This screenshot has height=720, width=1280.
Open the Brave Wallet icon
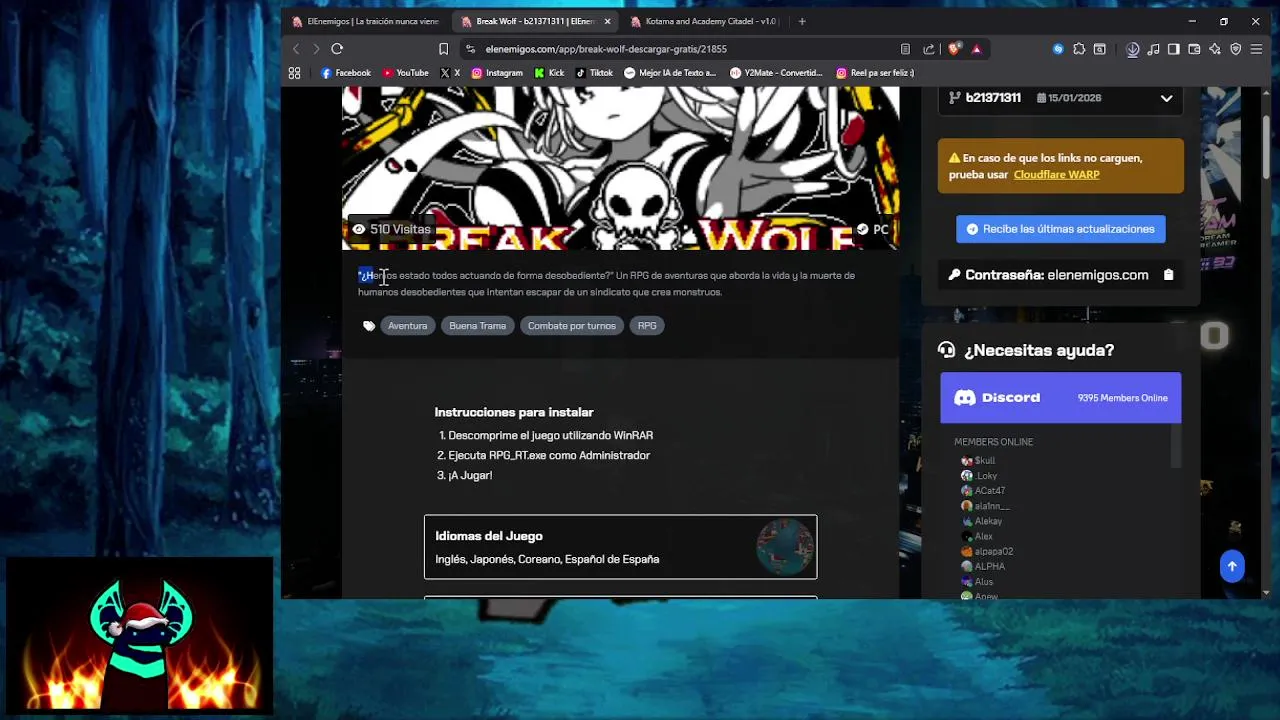click(x=1194, y=48)
